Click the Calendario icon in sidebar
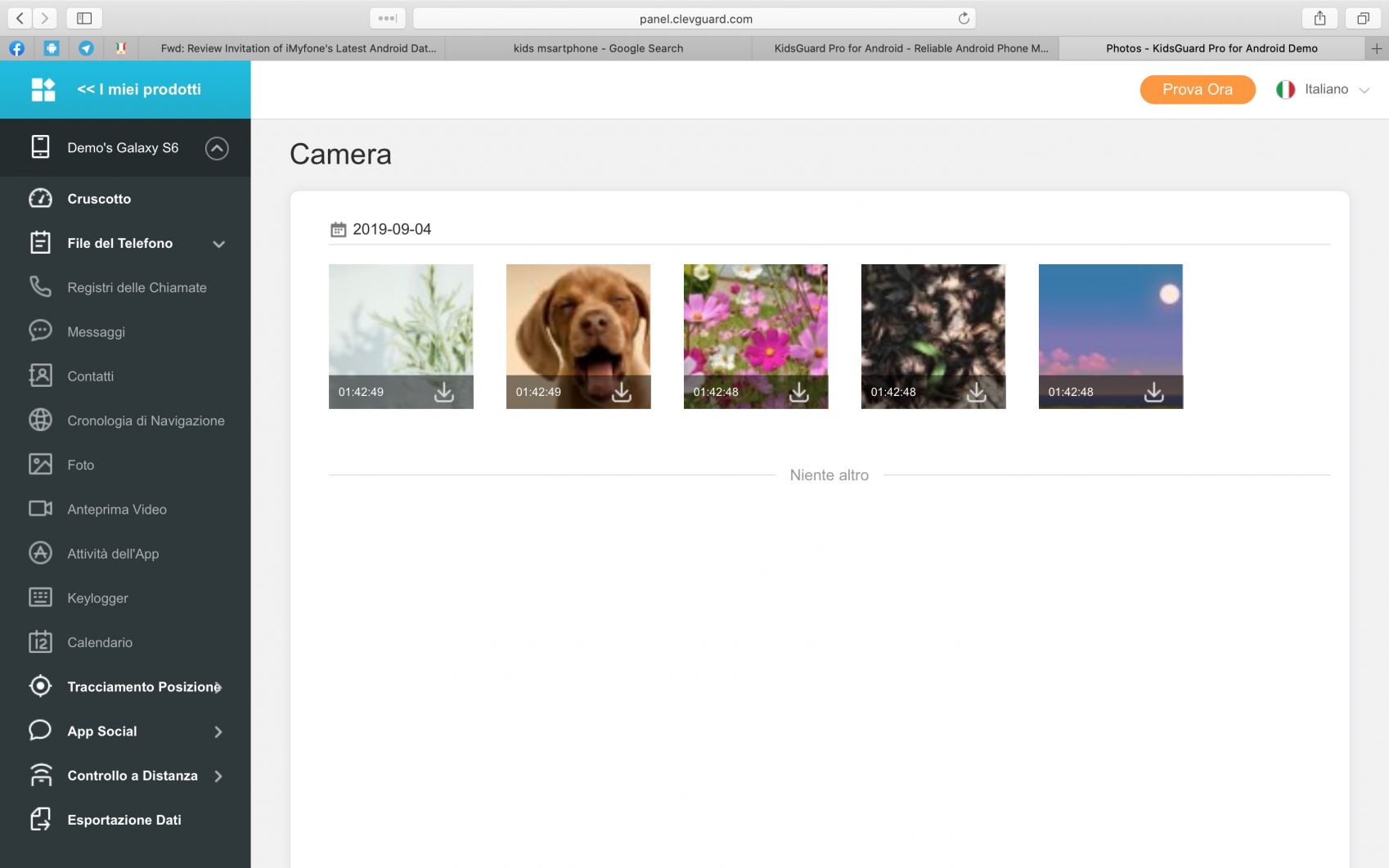 click(x=40, y=642)
